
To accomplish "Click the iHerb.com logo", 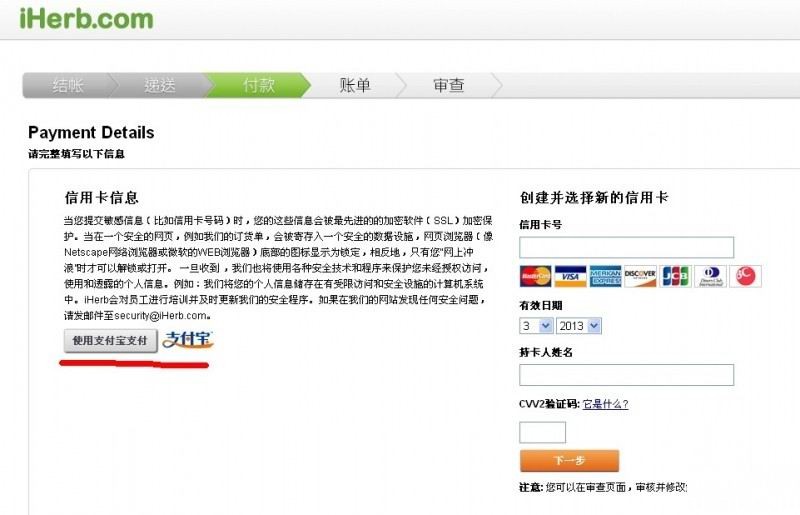I will tap(86, 18).
